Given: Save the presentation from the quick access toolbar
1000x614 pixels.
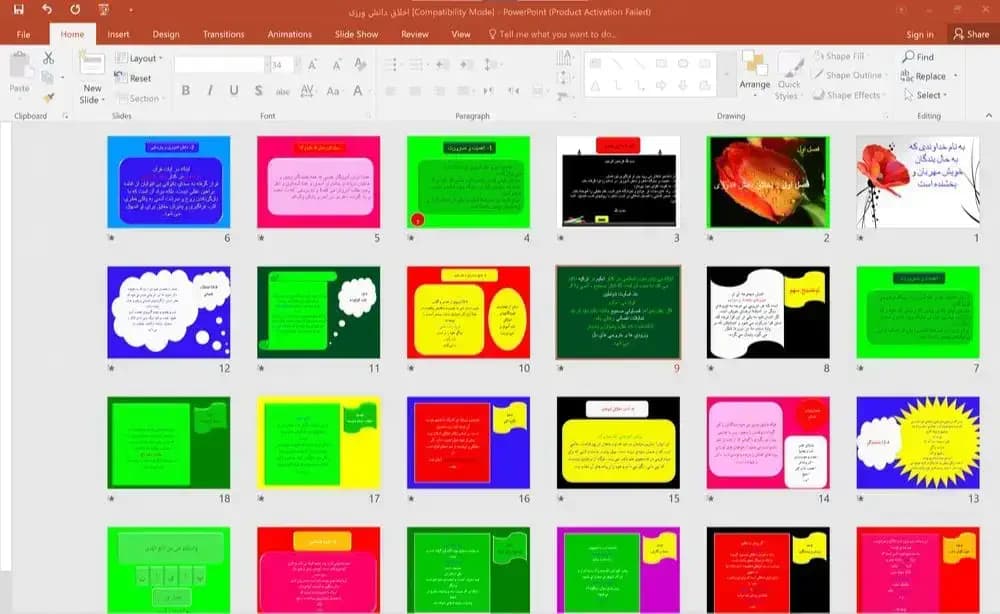Looking at the screenshot, I should 18,10.
